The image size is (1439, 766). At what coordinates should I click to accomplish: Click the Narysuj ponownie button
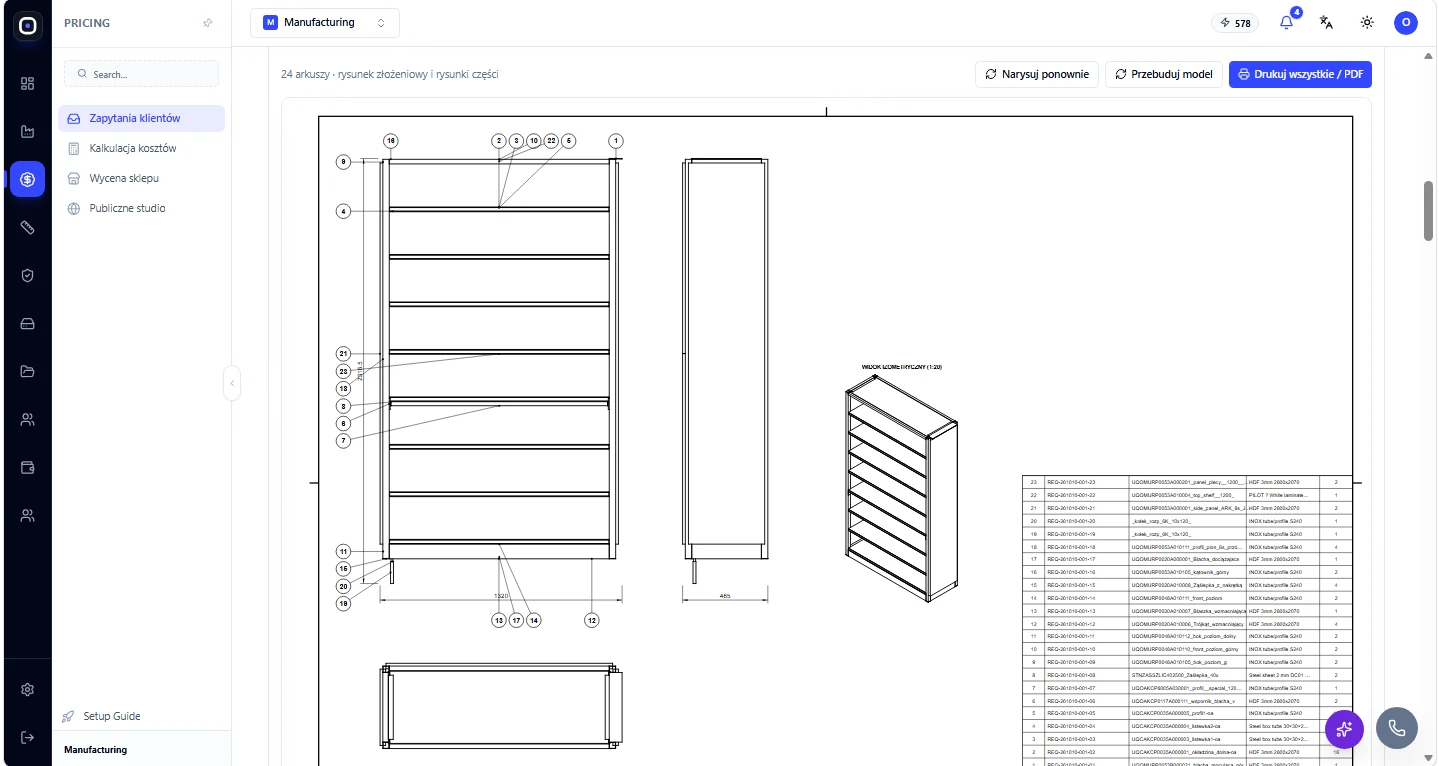click(x=1037, y=74)
